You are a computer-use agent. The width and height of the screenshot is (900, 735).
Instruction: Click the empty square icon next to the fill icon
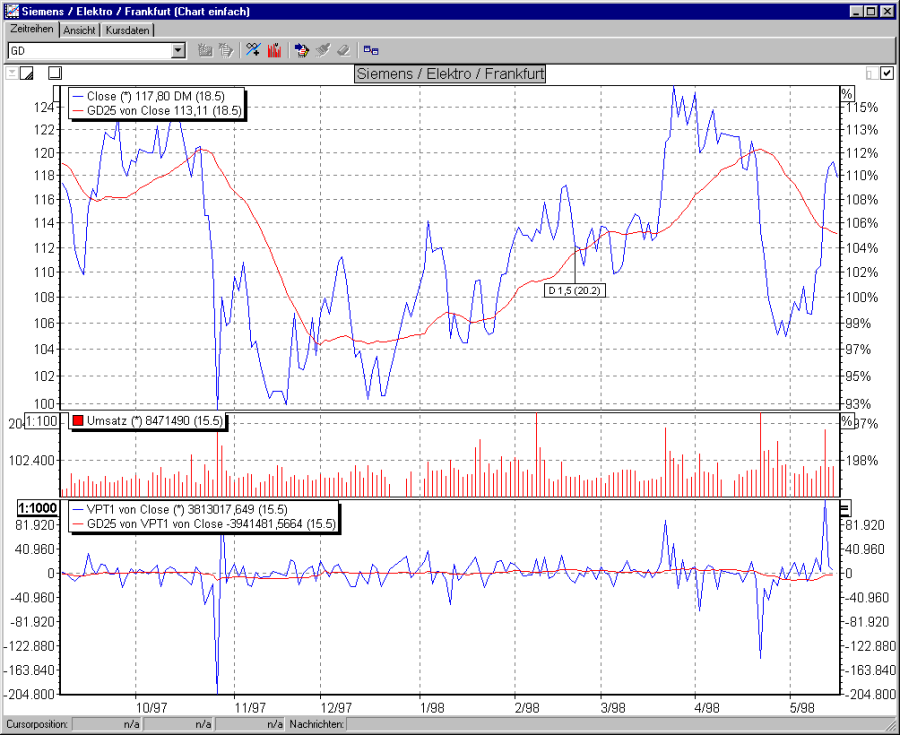[55, 73]
